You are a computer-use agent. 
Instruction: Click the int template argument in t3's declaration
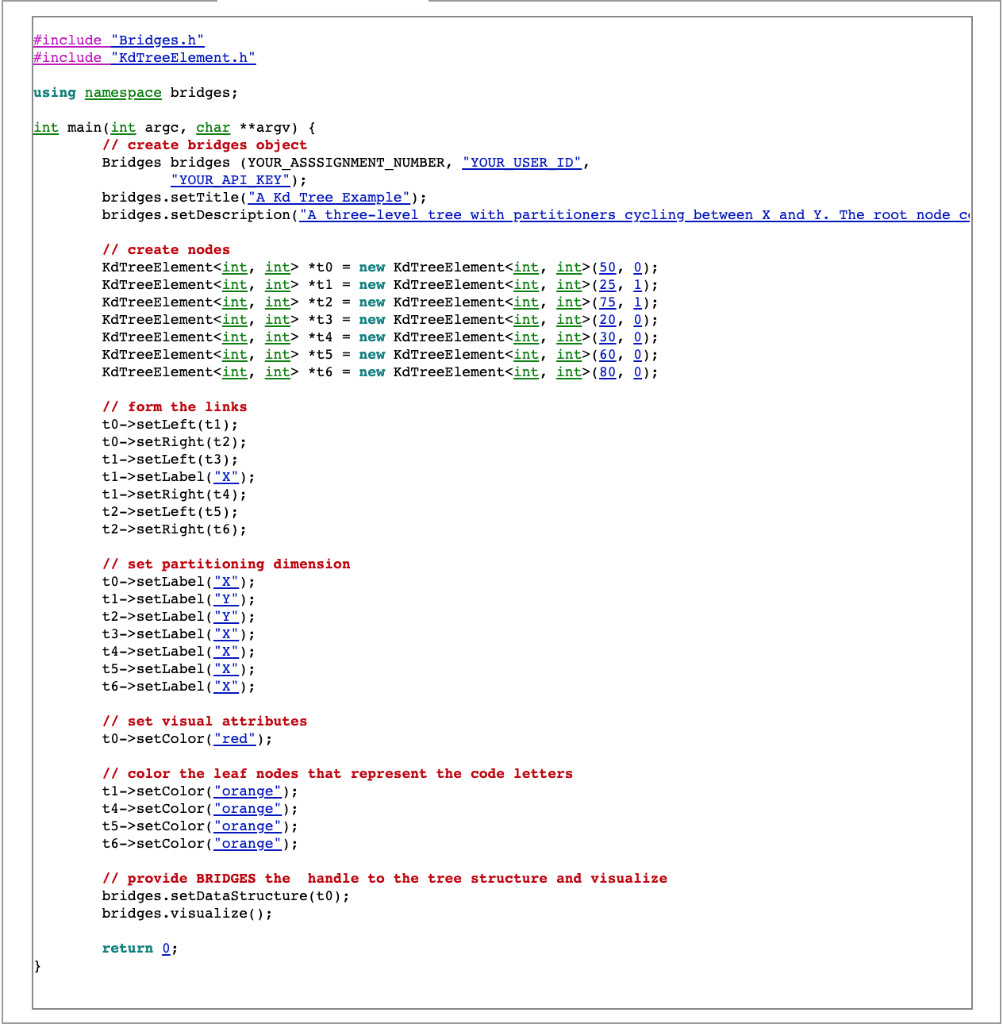(234, 319)
